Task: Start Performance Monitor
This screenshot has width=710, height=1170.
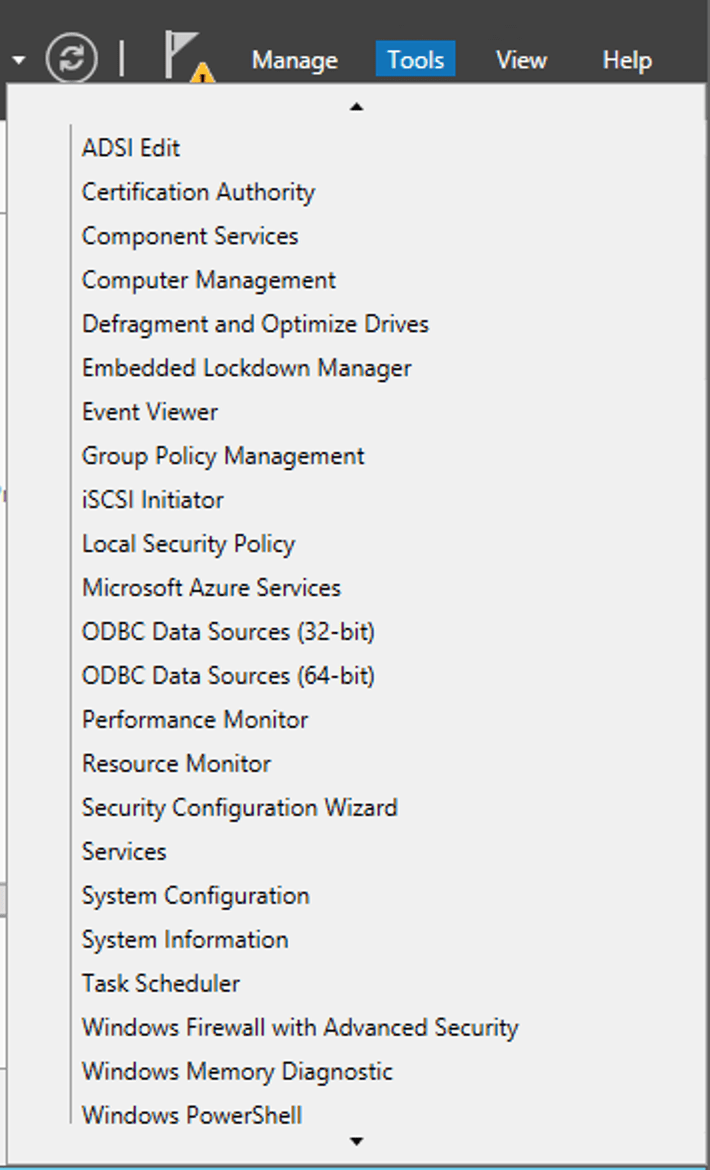Action: pyautogui.click(x=195, y=720)
